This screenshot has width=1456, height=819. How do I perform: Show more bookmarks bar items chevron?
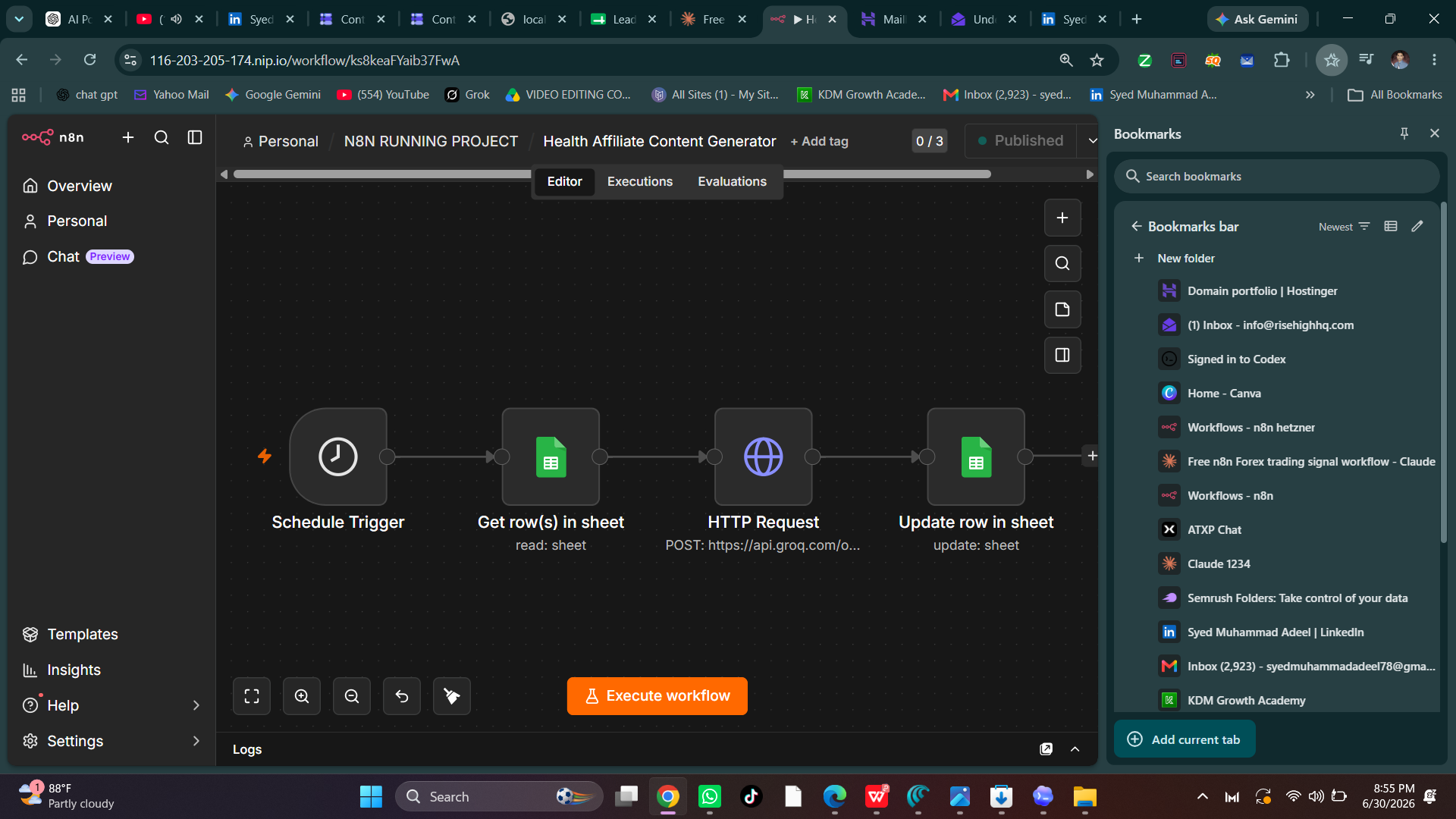tap(1310, 95)
